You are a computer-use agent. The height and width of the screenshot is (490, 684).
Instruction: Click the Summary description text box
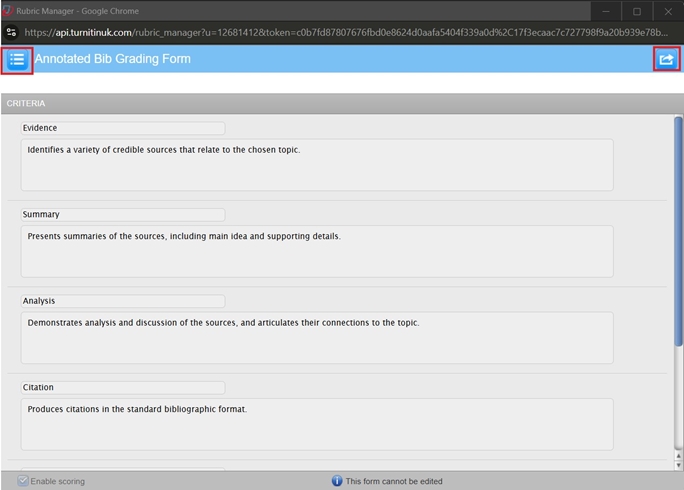pyautogui.click(x=317, y=251)
